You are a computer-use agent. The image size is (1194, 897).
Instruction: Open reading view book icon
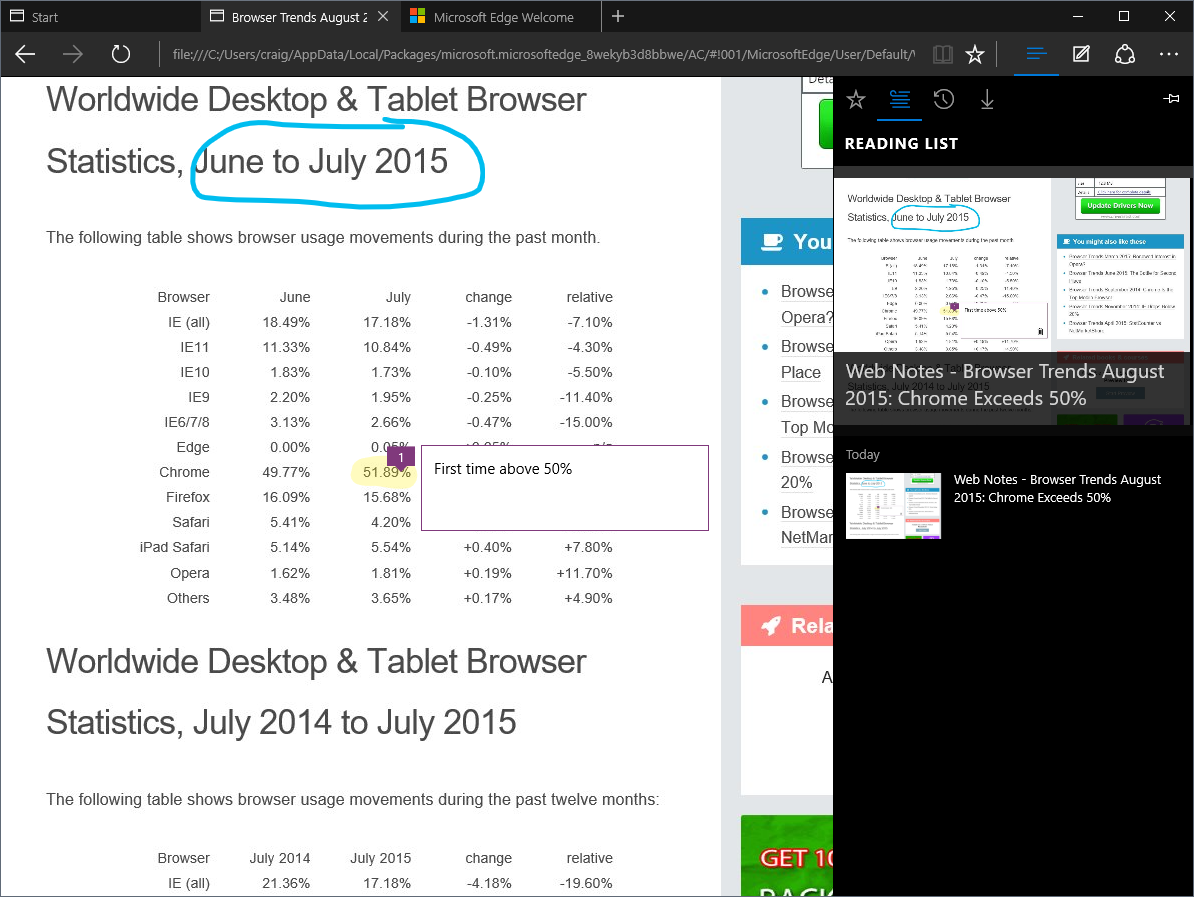[943, 54]
